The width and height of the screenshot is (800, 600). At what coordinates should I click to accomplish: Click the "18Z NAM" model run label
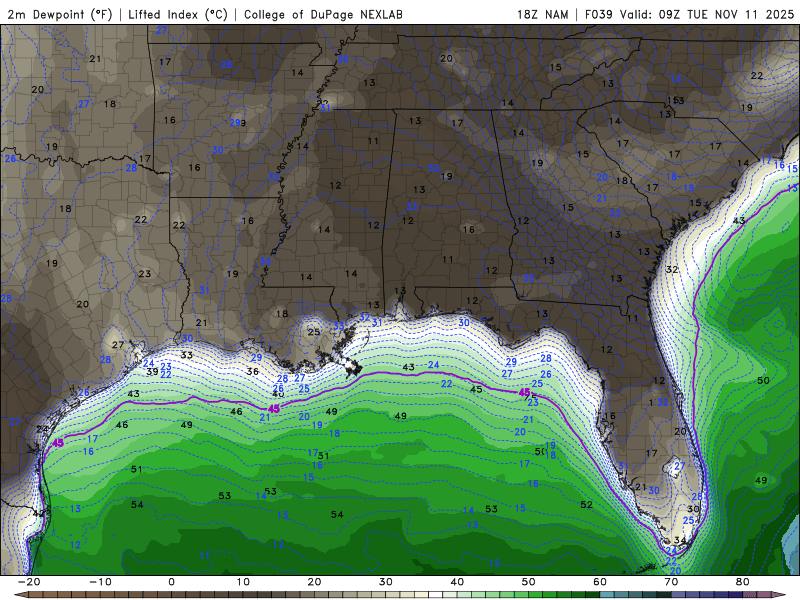coord(542,14)
